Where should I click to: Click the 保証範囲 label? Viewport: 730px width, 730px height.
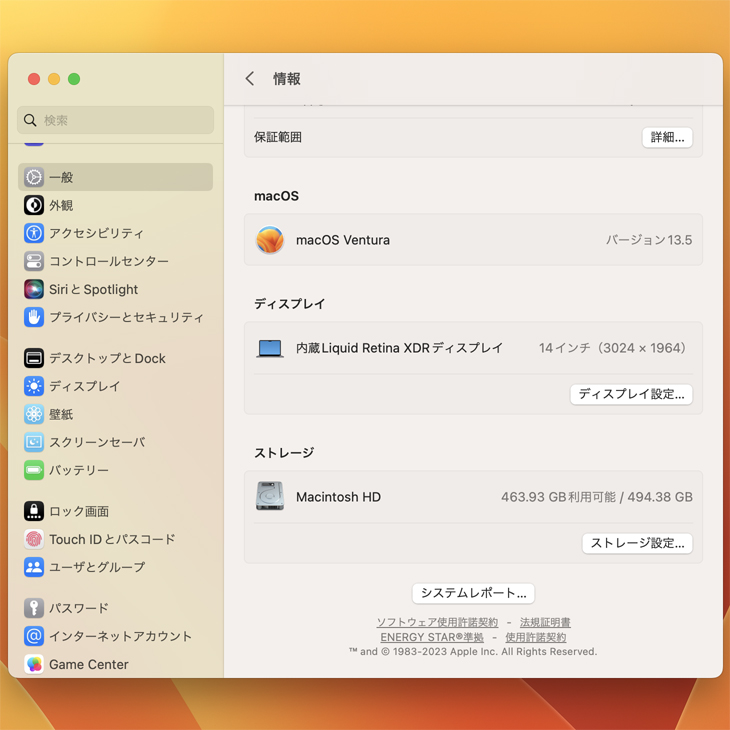[x=278, y=137]
